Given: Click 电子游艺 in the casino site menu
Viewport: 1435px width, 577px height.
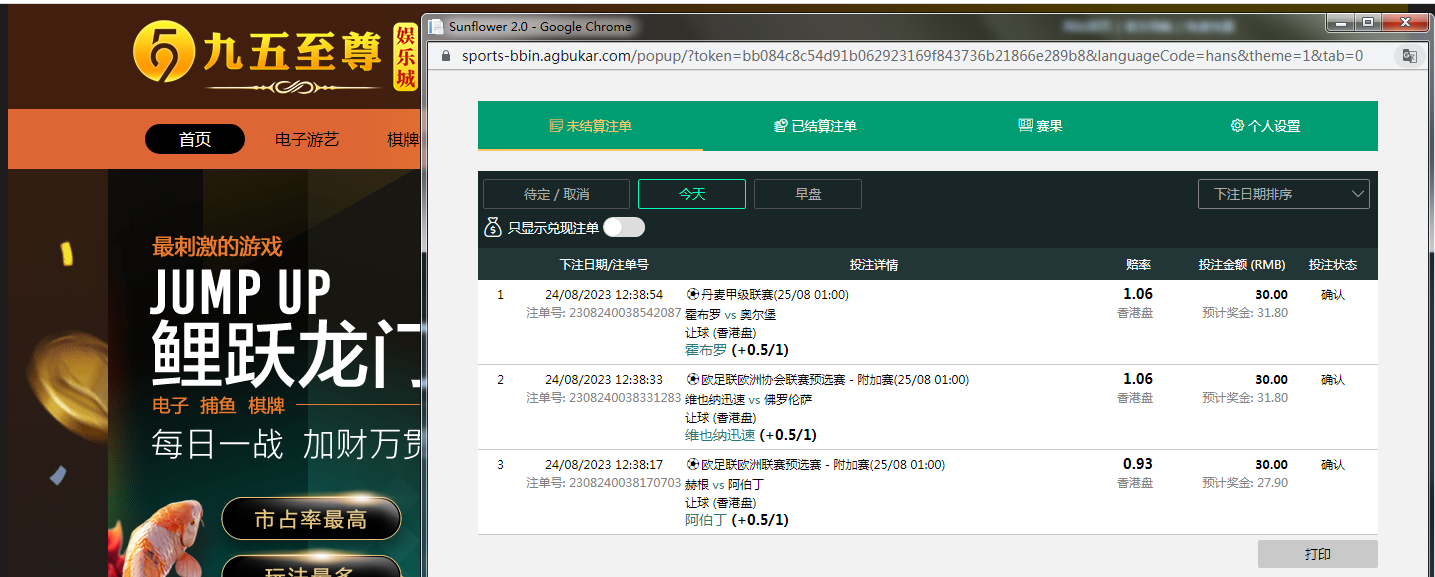Looking at the screenshot, I should coord(307,139).
